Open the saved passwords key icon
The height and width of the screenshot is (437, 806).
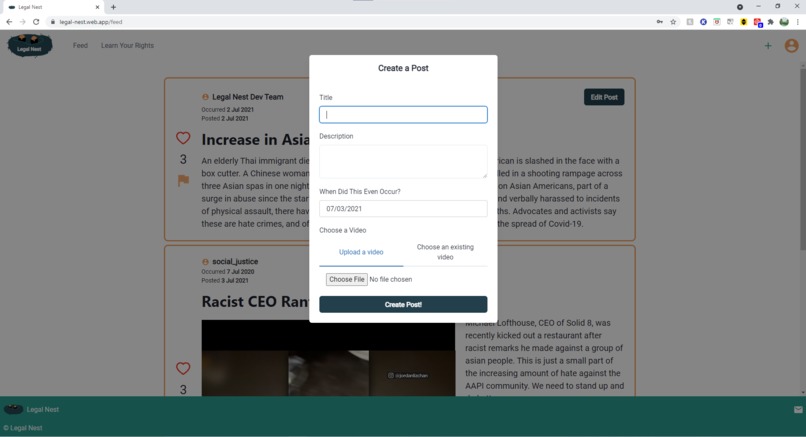pos(660,22)
